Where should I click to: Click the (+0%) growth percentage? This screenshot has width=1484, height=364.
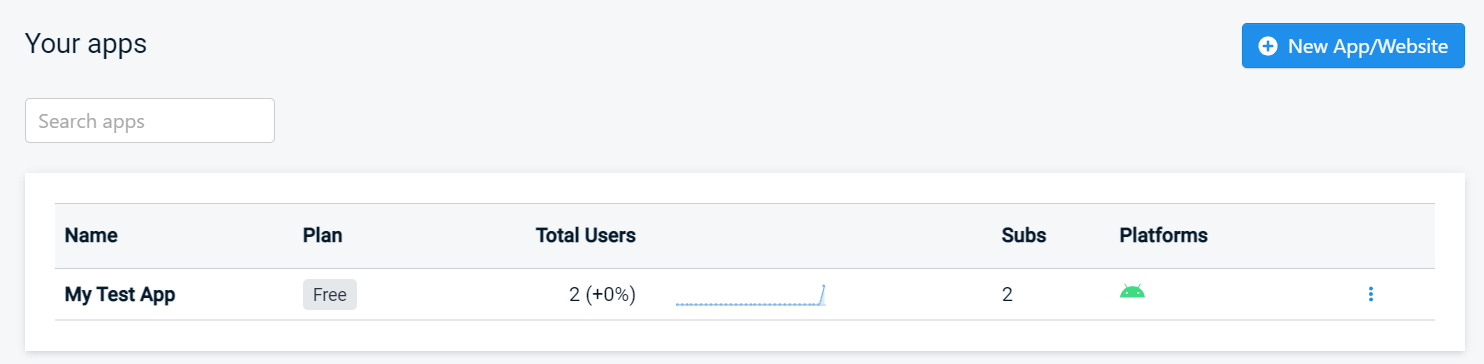(611, 295)
